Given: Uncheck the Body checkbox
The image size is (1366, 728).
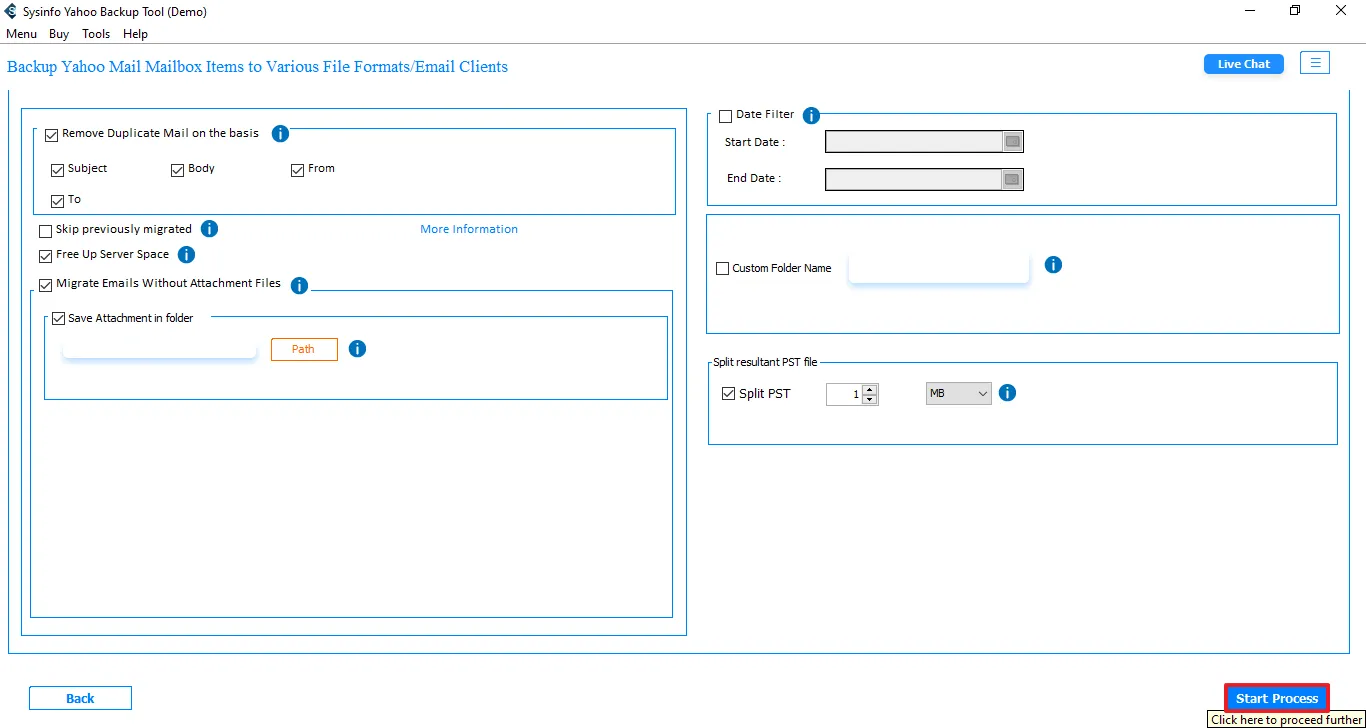Looking at the screenshot, I should point(178,170).
